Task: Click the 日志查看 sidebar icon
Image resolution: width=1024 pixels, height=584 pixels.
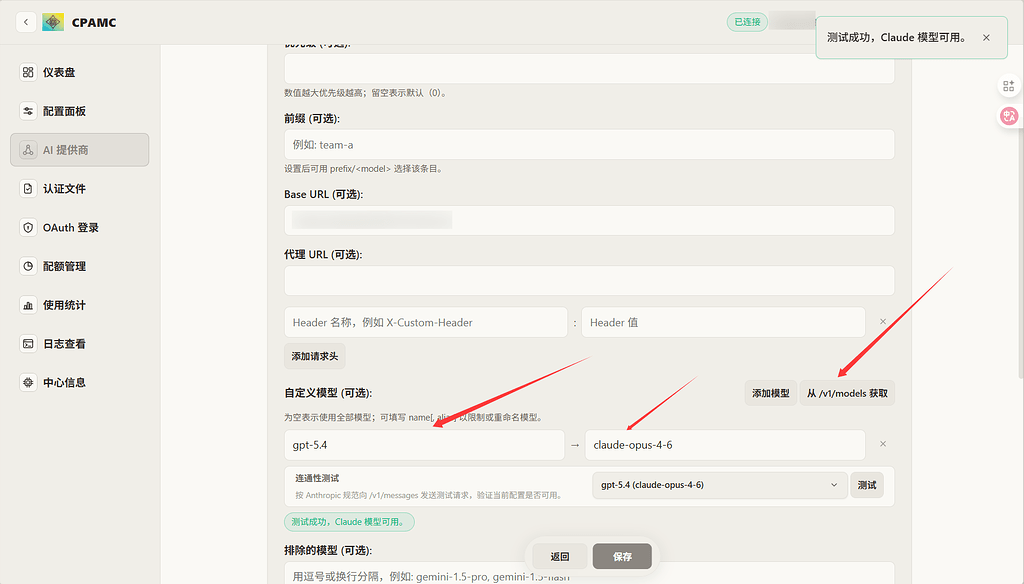Action: coord(28,344)
